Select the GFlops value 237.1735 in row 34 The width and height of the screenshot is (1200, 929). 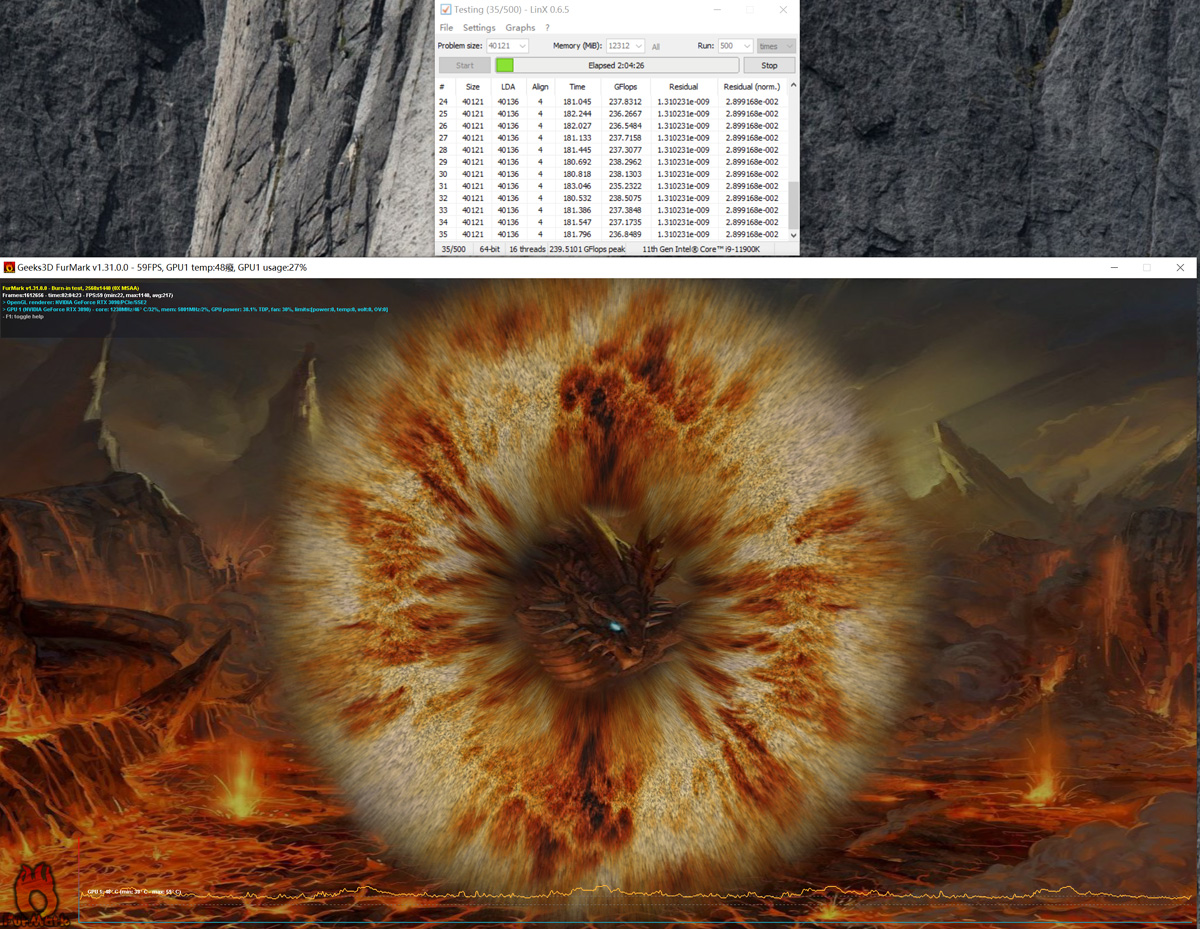(x=625, y=222)
